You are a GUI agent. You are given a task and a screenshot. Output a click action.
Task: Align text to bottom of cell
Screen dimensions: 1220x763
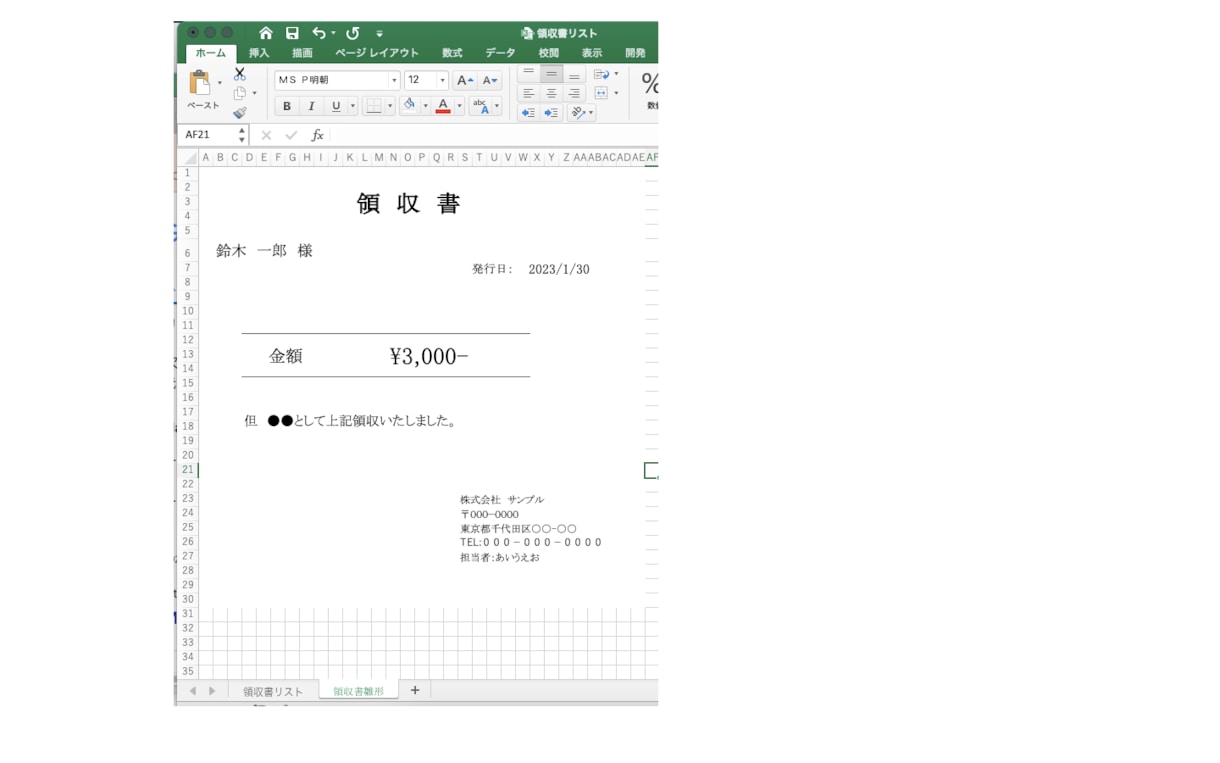click(574, 74)
